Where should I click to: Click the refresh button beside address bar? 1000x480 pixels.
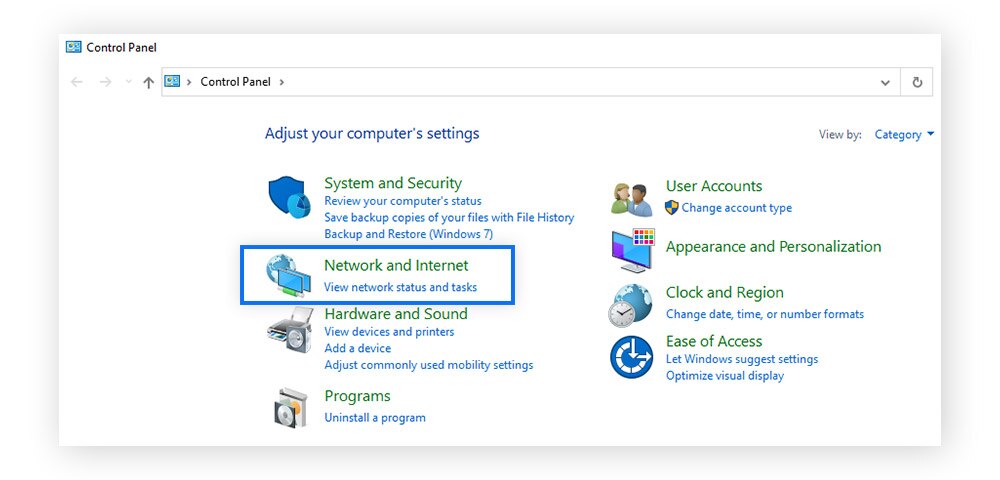click(x=917, y=82)
